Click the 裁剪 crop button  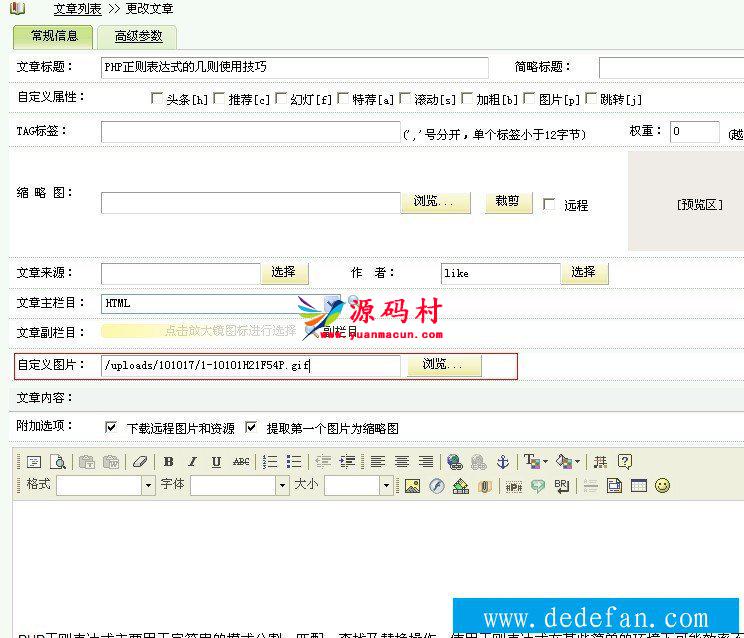coord(508,202)
